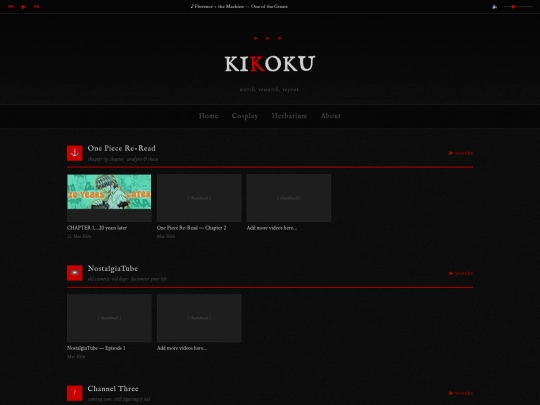Click 'Add more videos here...' under NostalgiaTube
Image resolution: width=540 pixels, height=405 pixels.
click(x=182, y=348)
